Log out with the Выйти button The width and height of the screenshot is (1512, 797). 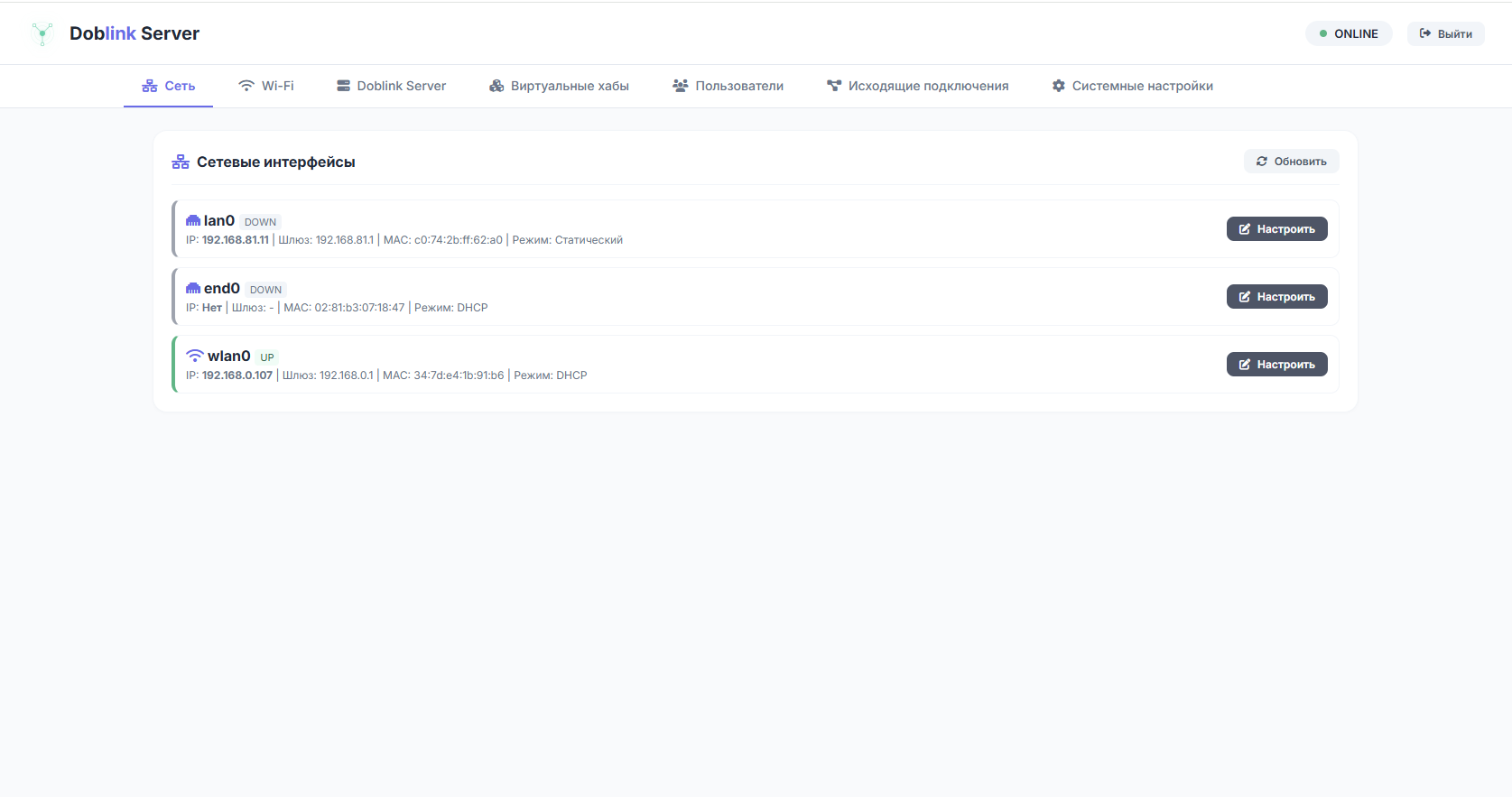(1446, 33)
